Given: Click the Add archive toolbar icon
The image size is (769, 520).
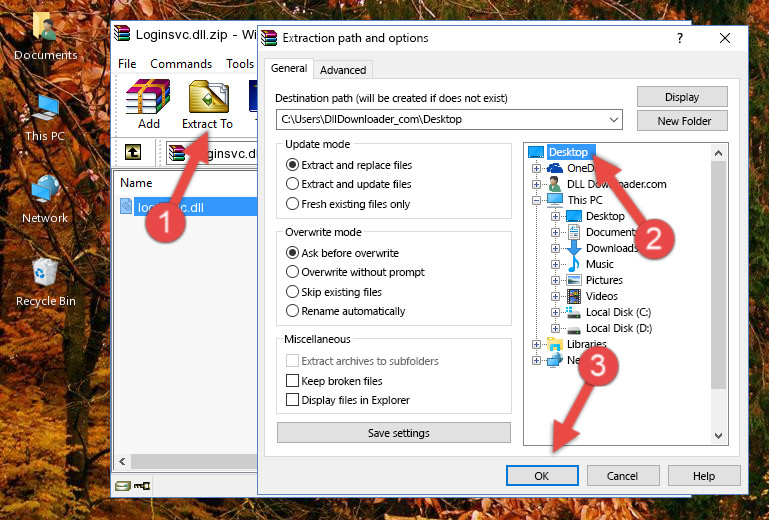Looking at the screenshot, I should tap(148, 104).
